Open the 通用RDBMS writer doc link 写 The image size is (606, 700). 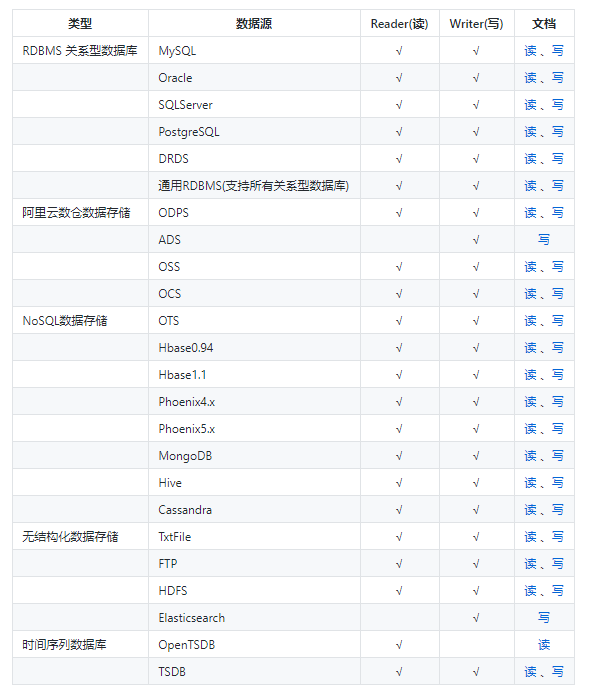pos(557,186)
